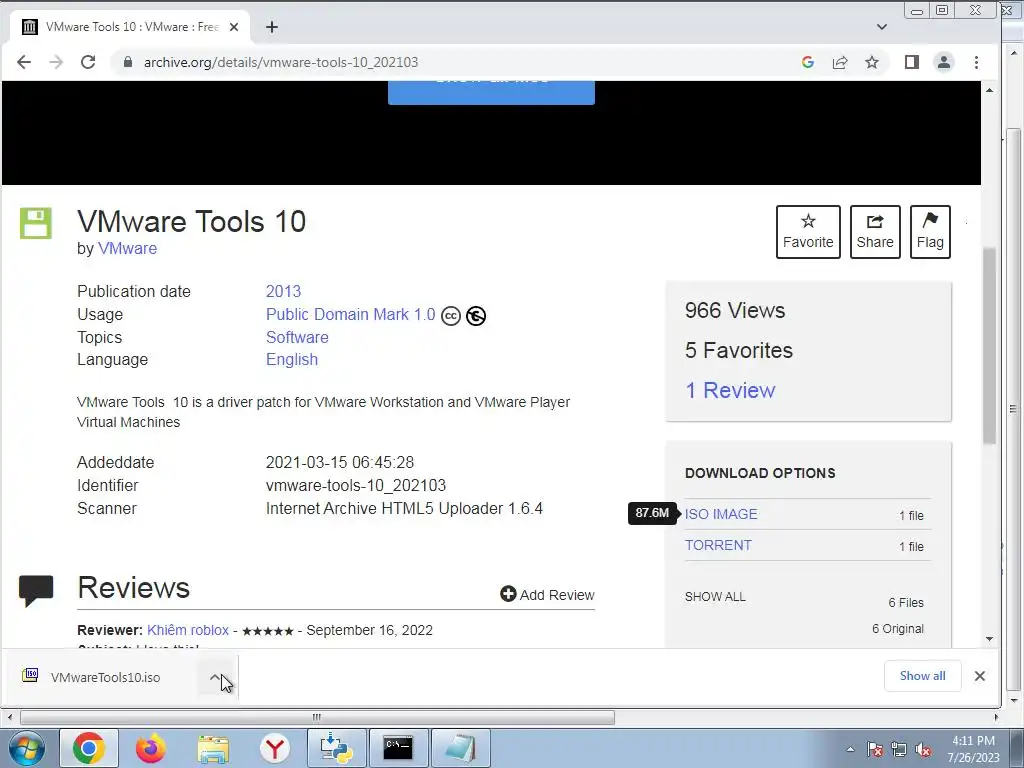Show hidden tray icons arrow
Image resolution: width=1024 pixels, height=768 pixels.
[850, 749]
